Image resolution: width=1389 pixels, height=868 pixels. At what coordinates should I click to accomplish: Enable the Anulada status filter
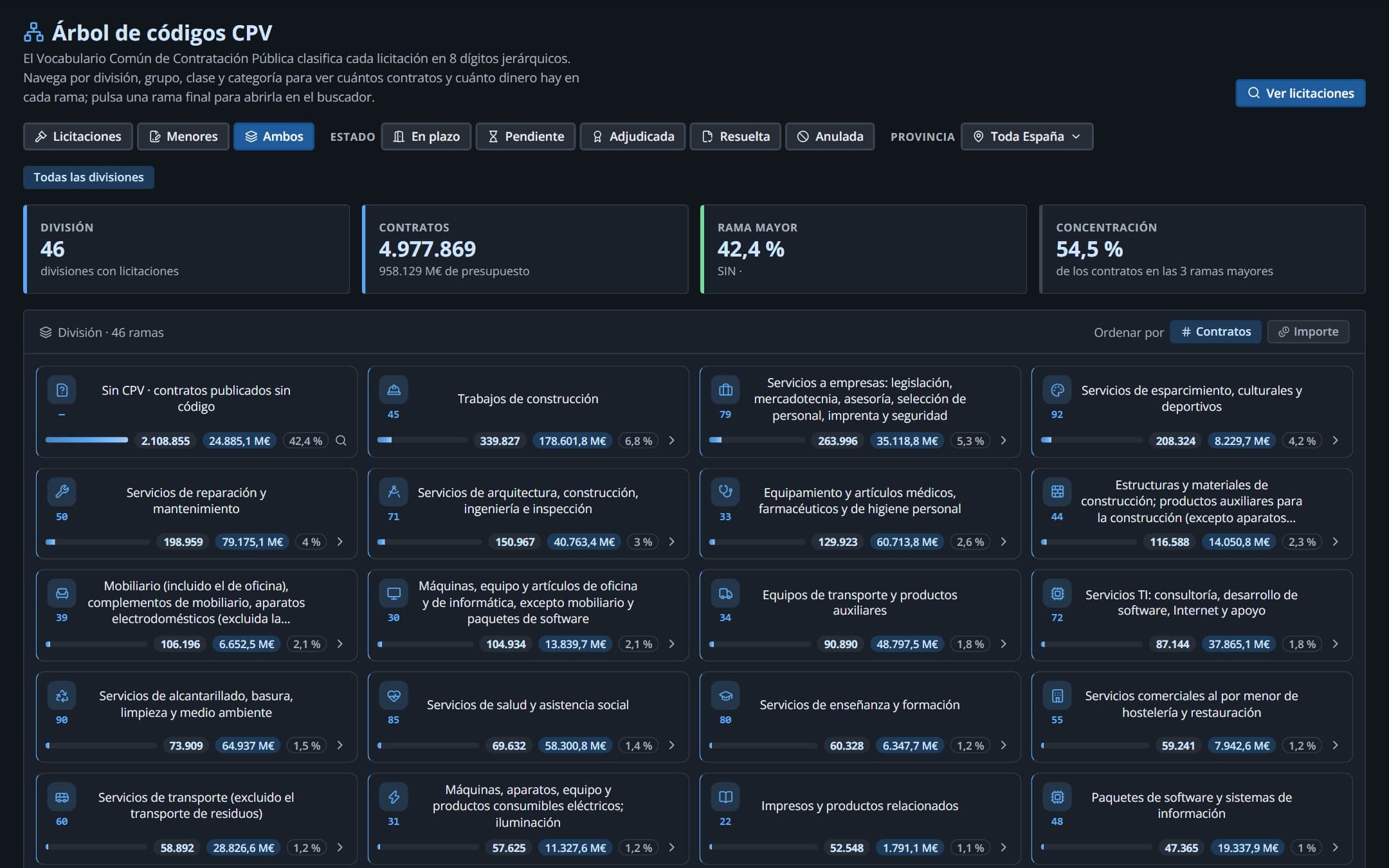click(830, 136)
